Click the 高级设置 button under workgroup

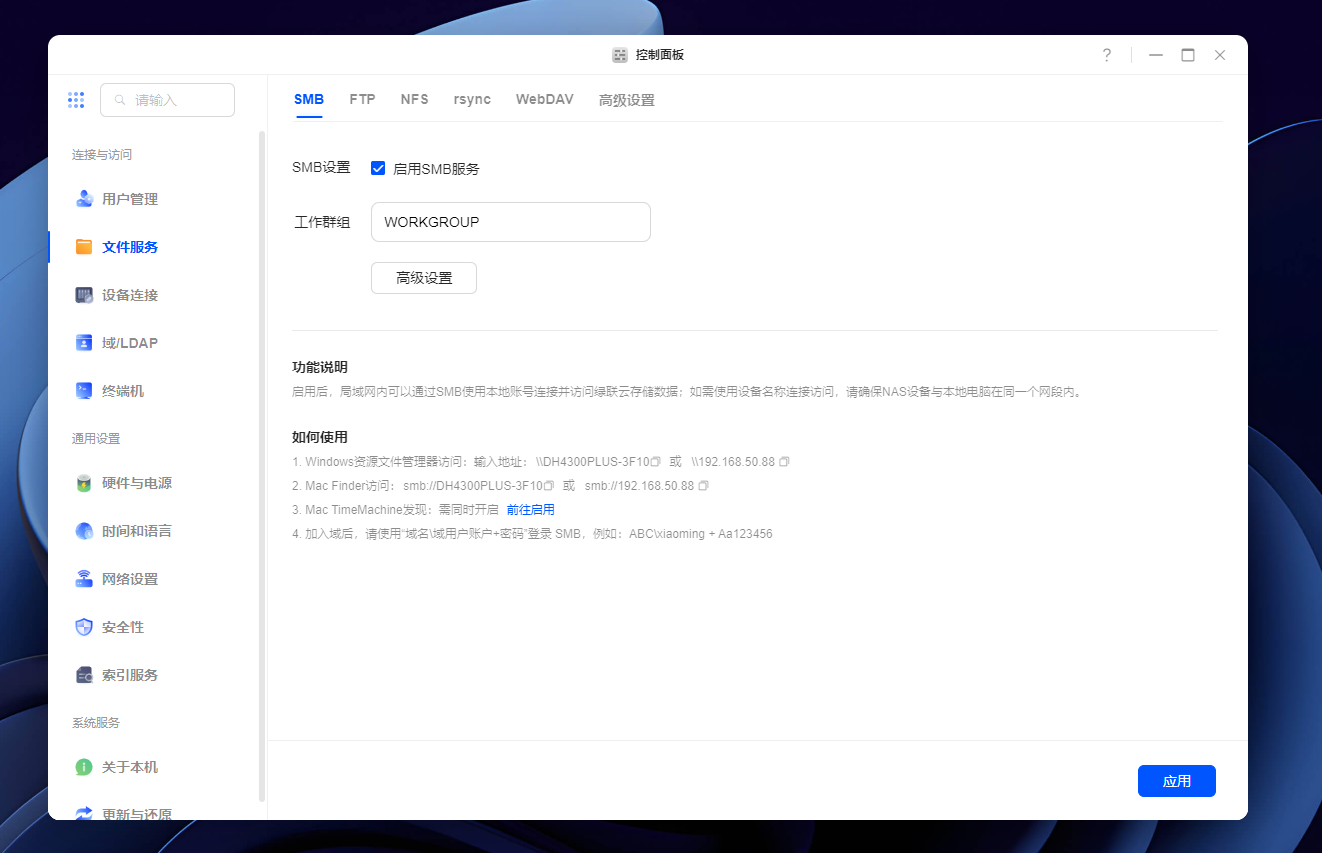pyautogui.click(x=424, y=278)
